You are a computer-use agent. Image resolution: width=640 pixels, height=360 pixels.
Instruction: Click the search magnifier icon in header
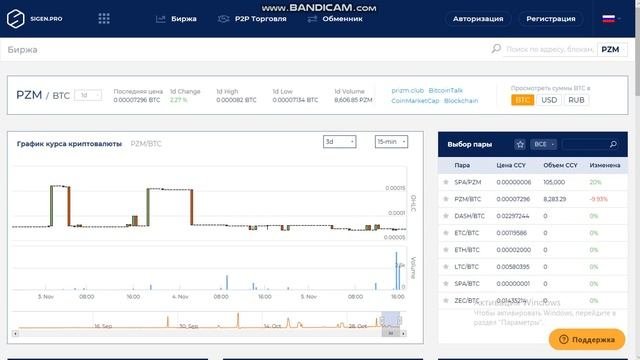click(496, 49)
